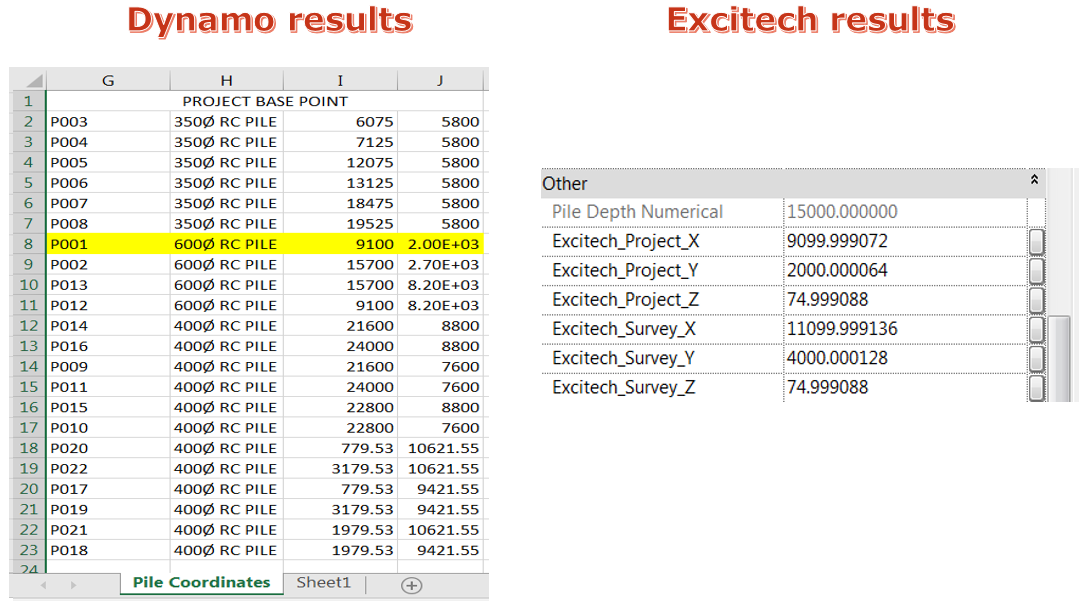Select the 'Excitech_Project_X' parameter label
Screen dimensions: 1086x608
pos(626,242)
